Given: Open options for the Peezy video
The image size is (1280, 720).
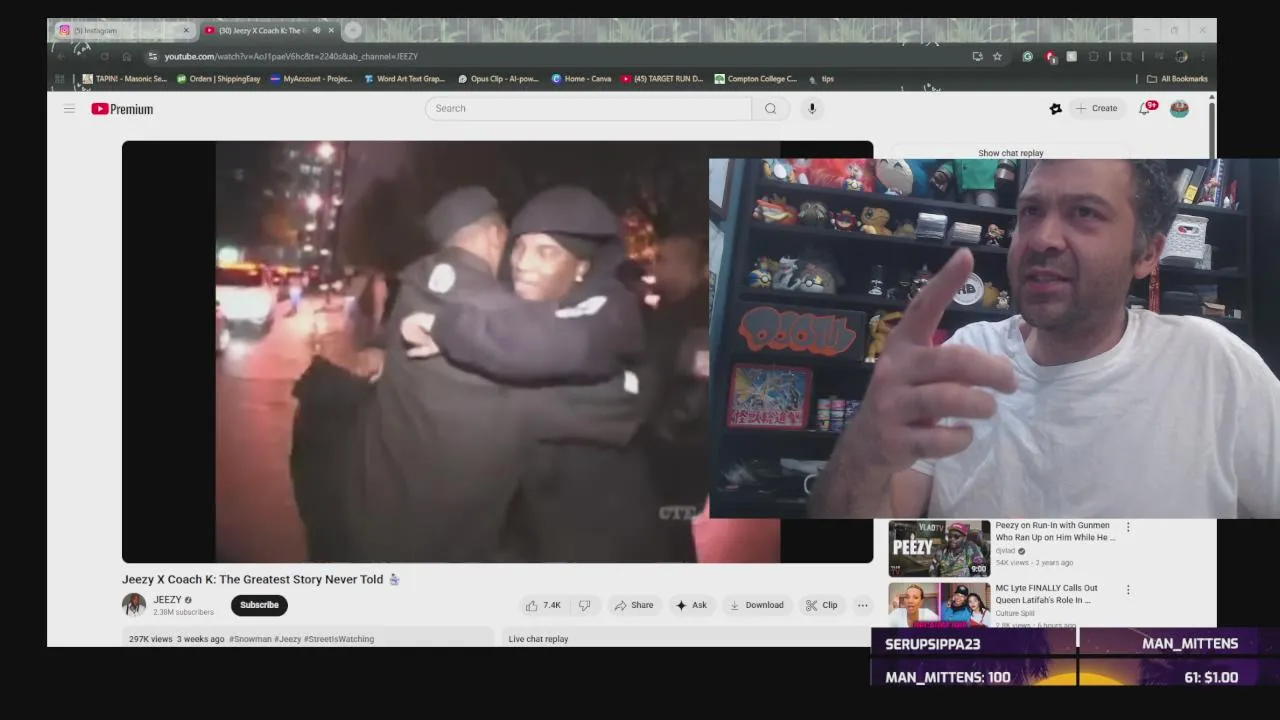Looking at the screenshot, I should pyautogui.click(x=1128, y=527).
